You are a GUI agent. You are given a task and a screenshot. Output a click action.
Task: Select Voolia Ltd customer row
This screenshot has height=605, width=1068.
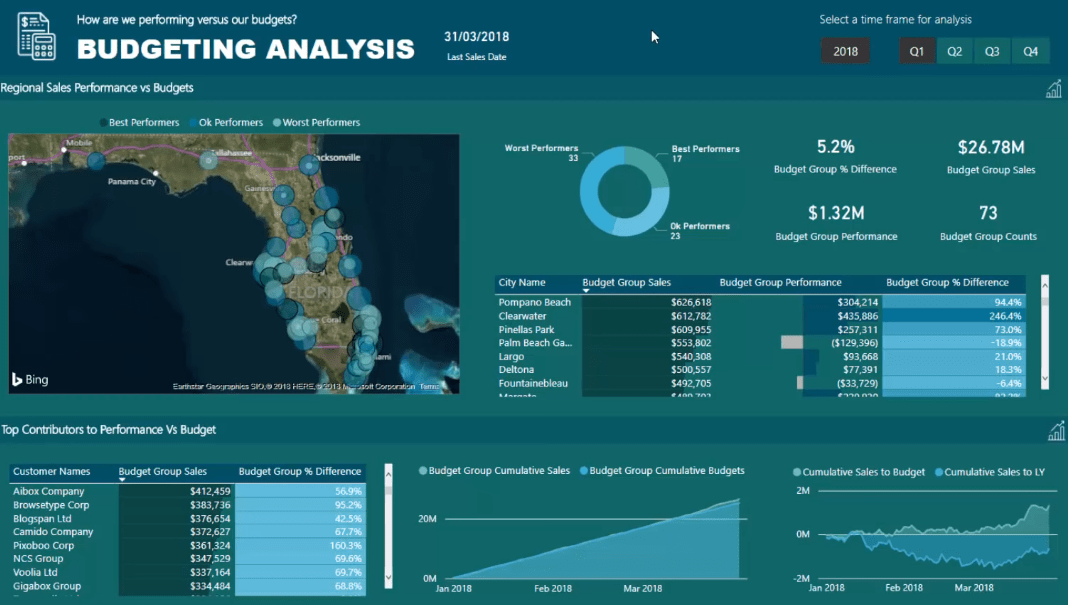pos(188,572)
